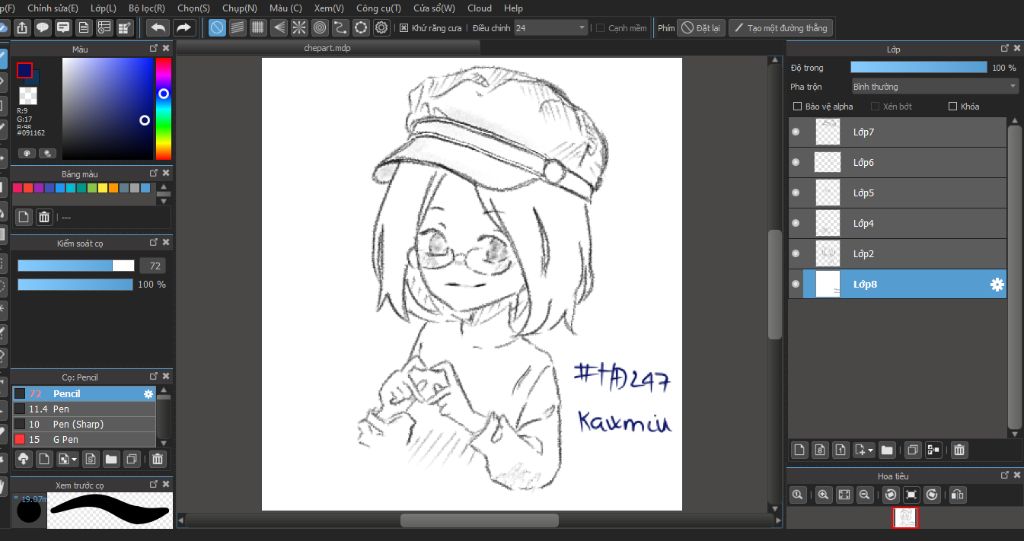Open the Lớp(L) menu
The height and width of the screenshot is (541, 1024).
[x=103, y=8]
